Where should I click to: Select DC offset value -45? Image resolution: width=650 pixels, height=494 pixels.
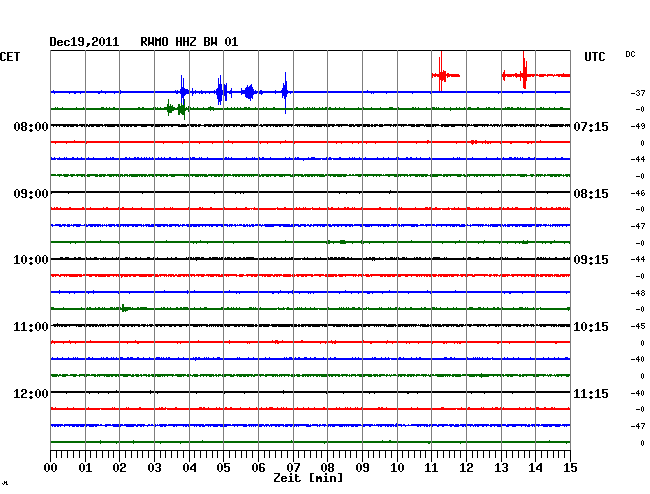pyautogui.click(x=638, y=326)
